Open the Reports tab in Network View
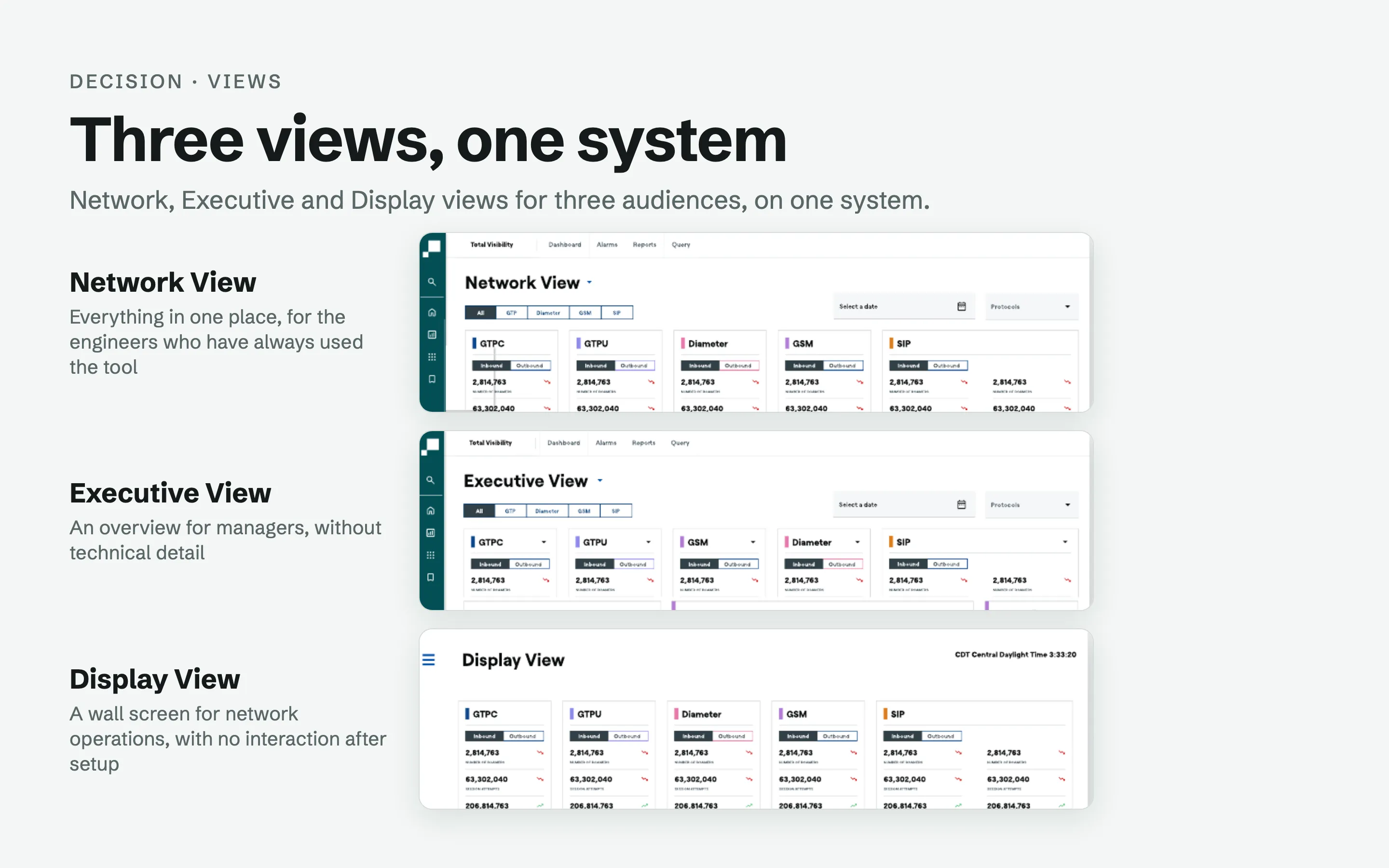This screenshot has width=1389, height=868. [x=644, y=244]
